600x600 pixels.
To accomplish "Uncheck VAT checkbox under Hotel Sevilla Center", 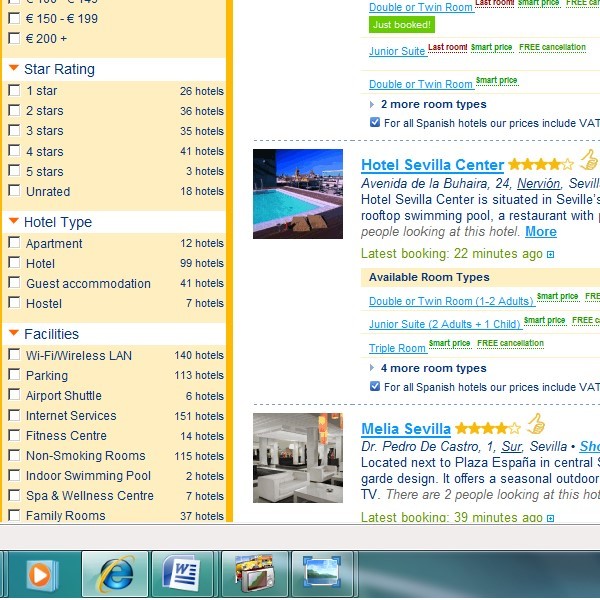I will 375,386.
